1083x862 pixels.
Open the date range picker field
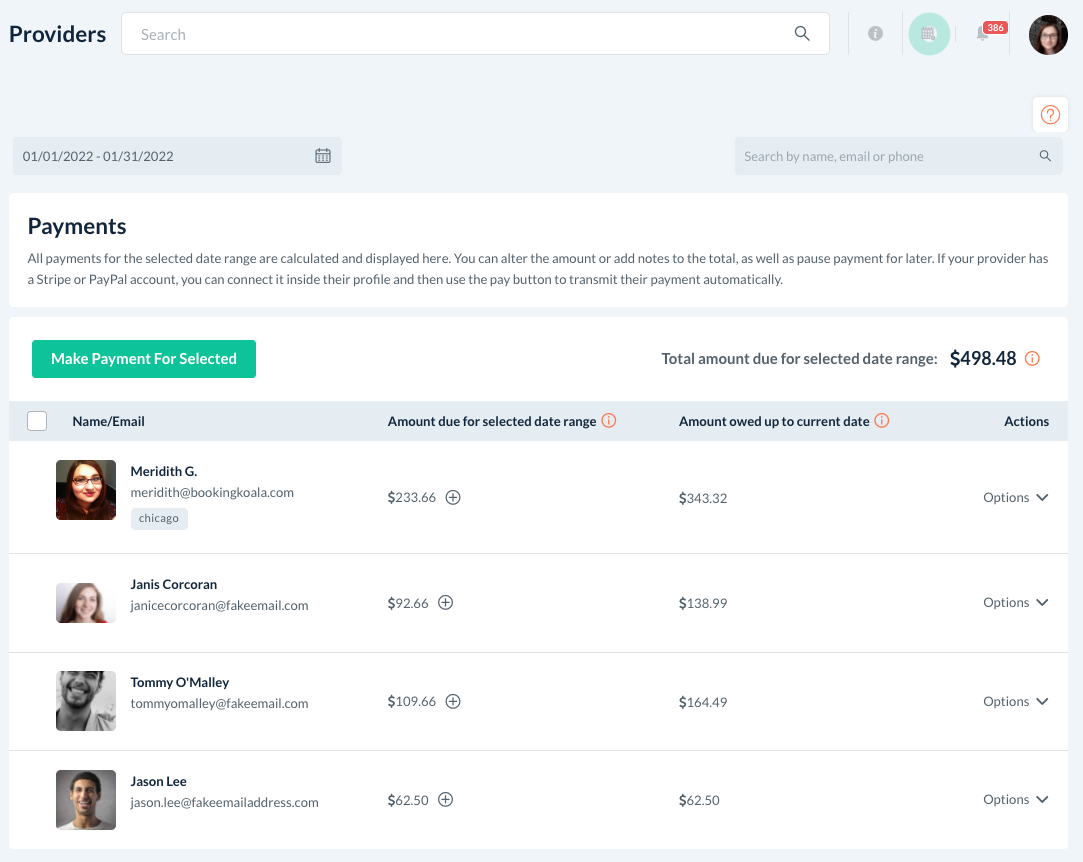pos(177,156)
